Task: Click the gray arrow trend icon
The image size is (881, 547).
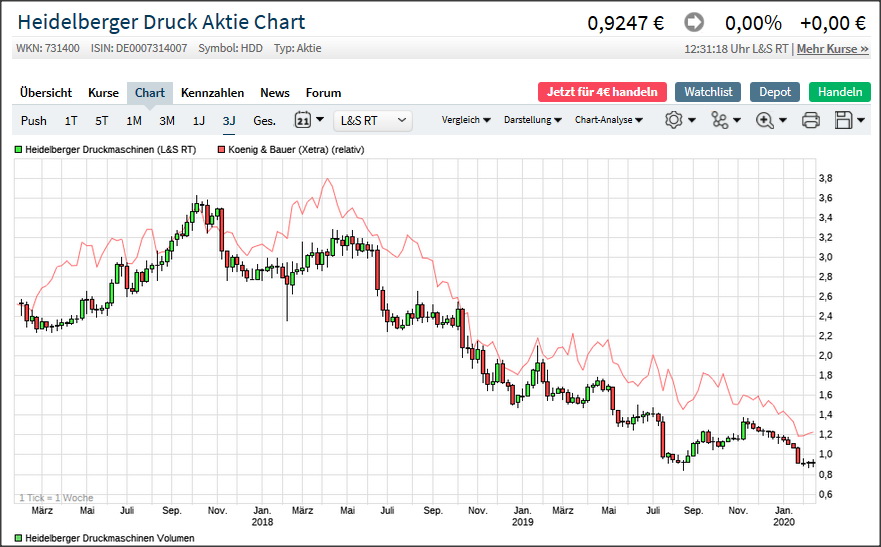Action: click(694, 23)
